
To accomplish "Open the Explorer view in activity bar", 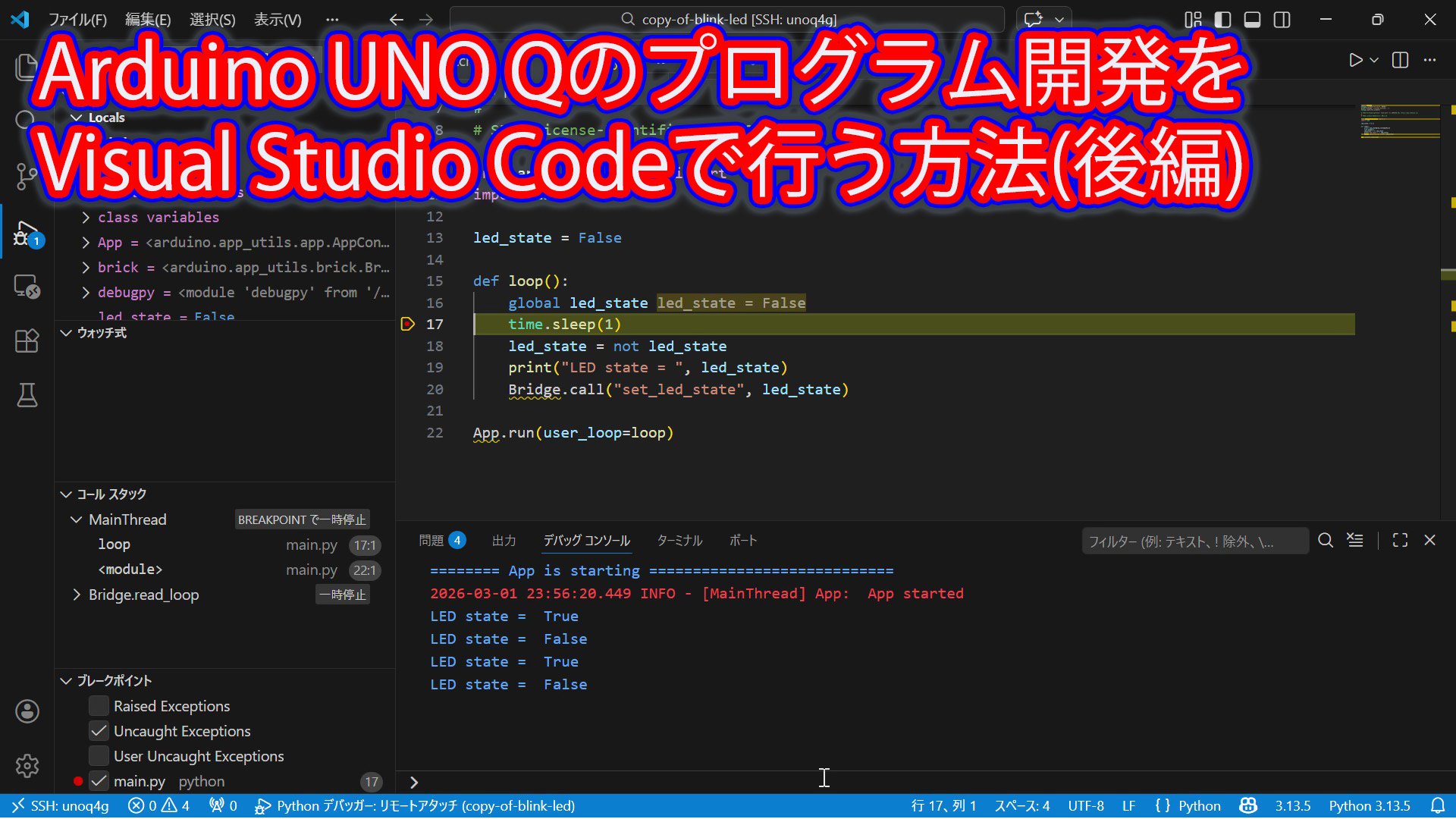I will tap(27, 67).
